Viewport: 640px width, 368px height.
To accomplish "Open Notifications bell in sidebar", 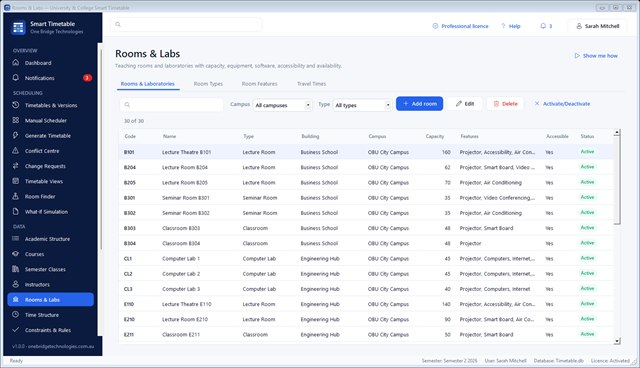I will (x=16, y=78).
